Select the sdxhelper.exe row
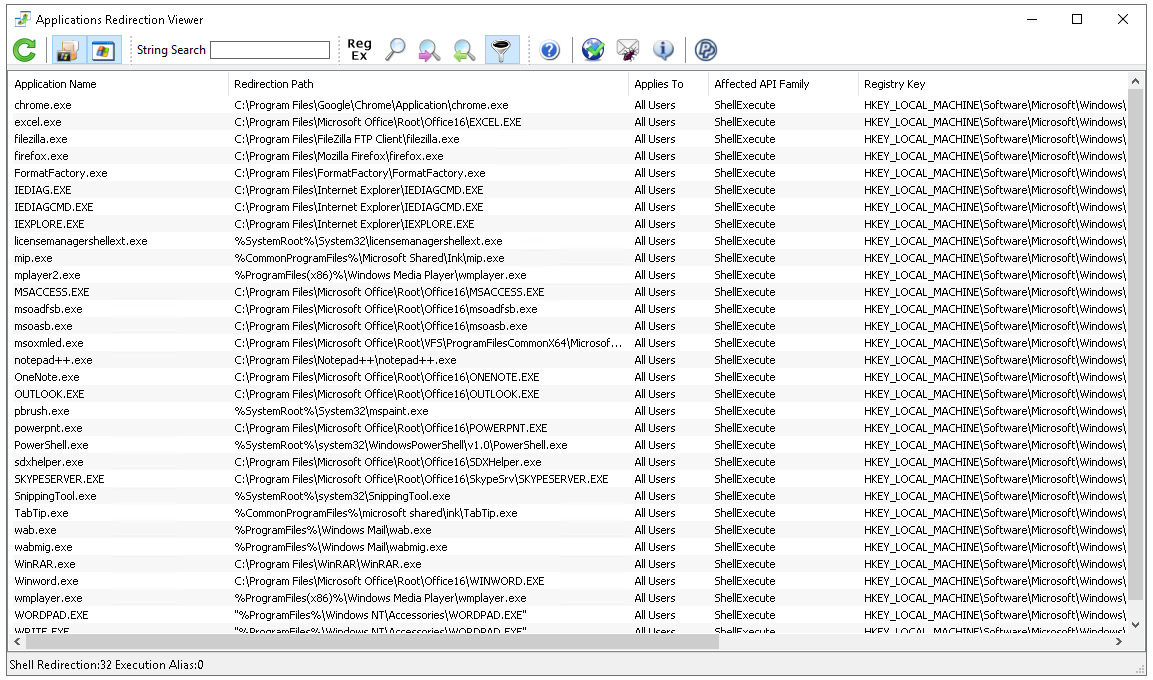 (x=567, y=462)
